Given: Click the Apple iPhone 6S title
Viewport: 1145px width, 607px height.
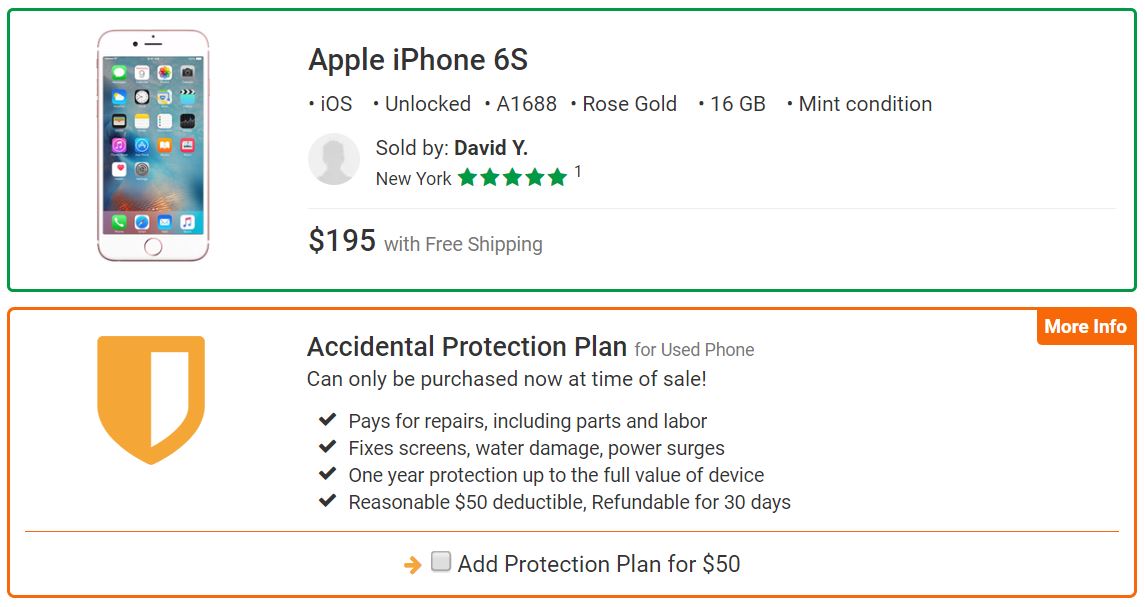Looking at the screenshot, I should [418, 60].
